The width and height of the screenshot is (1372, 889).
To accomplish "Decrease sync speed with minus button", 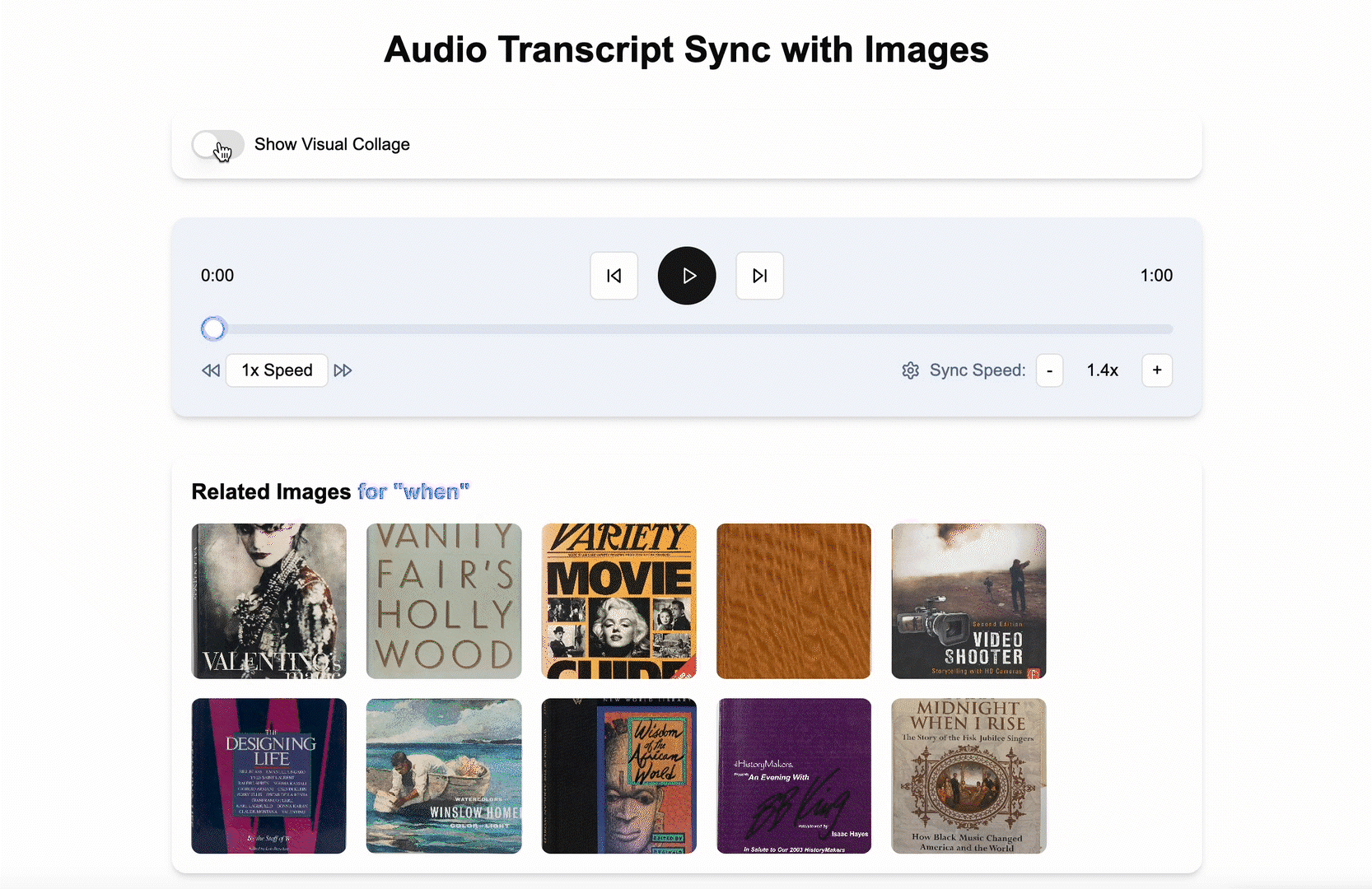I will [1049, 370].
